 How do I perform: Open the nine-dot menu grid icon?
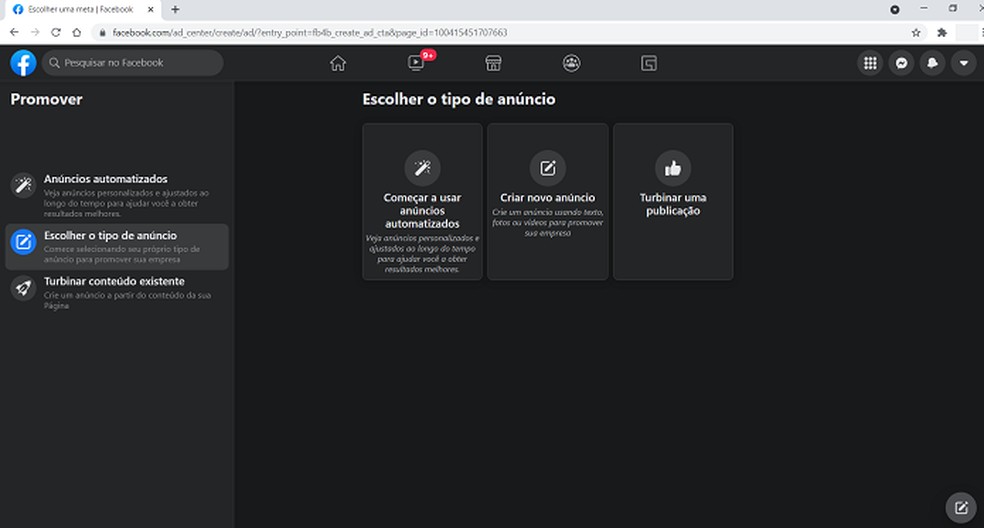point(870,63)
